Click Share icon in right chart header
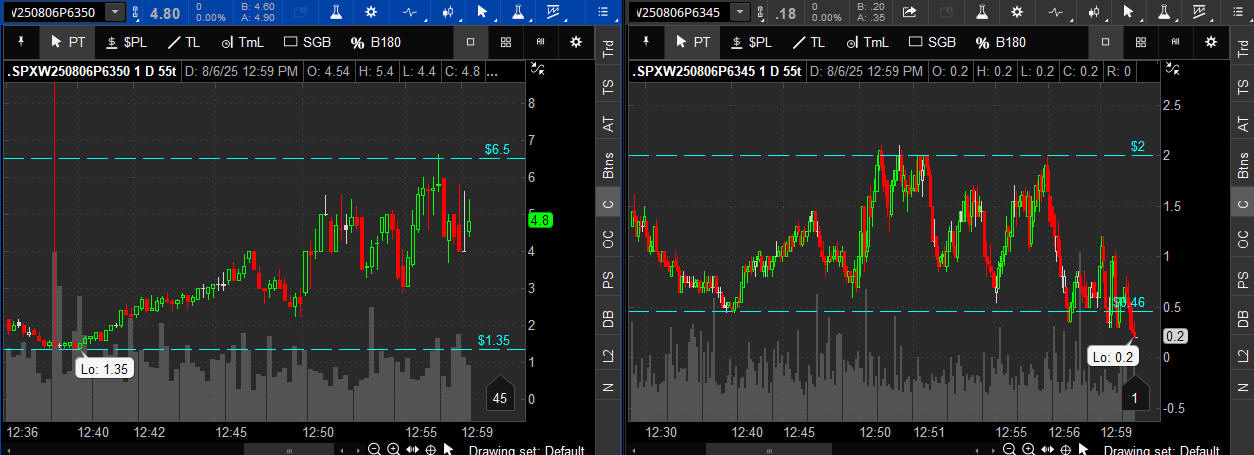This screenshot has height=455, width=1254. pyautogui.click(x=909, y=12)
